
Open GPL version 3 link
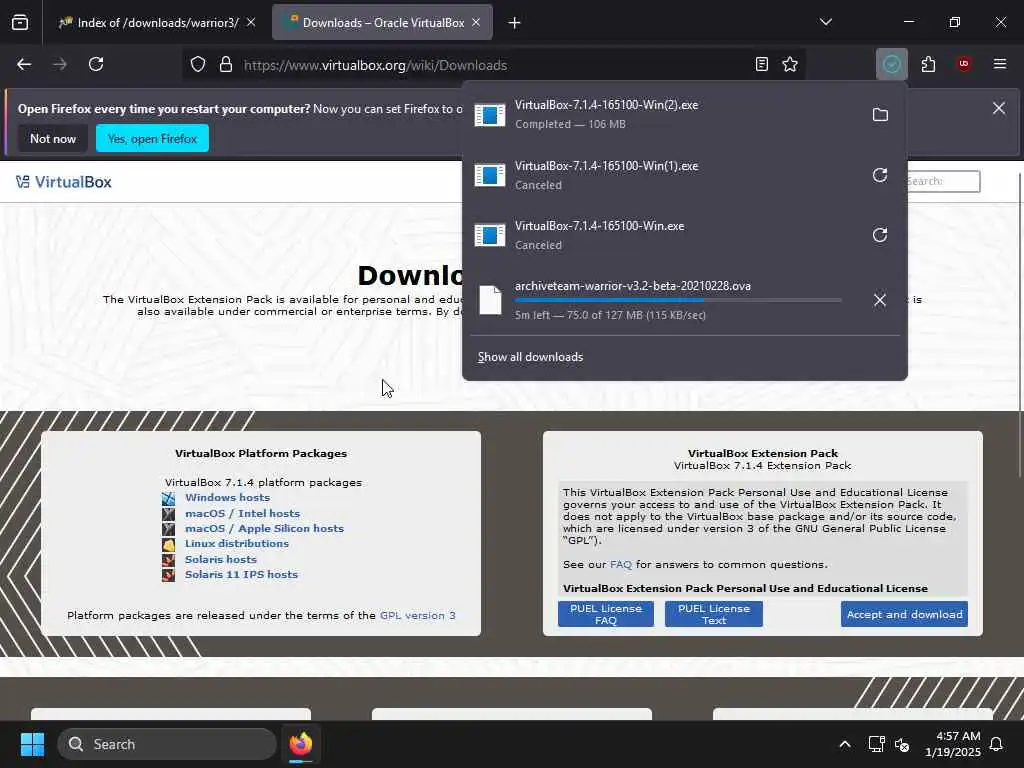[418, 615]
